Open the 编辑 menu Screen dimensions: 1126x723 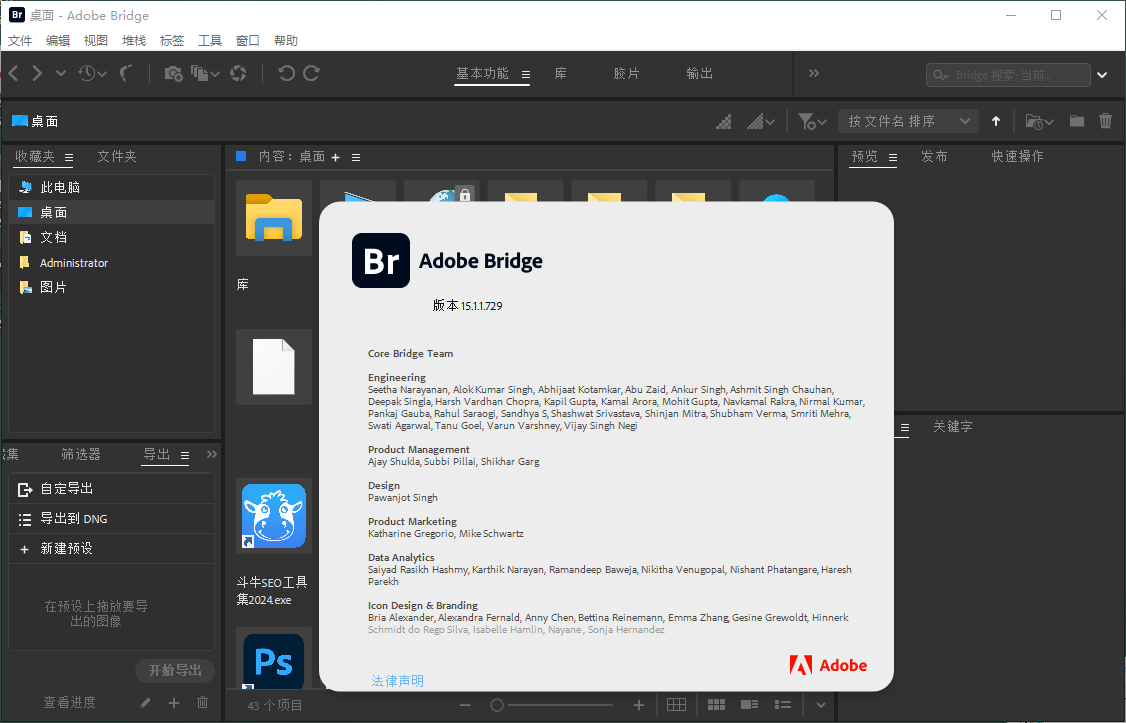[58, 40]
